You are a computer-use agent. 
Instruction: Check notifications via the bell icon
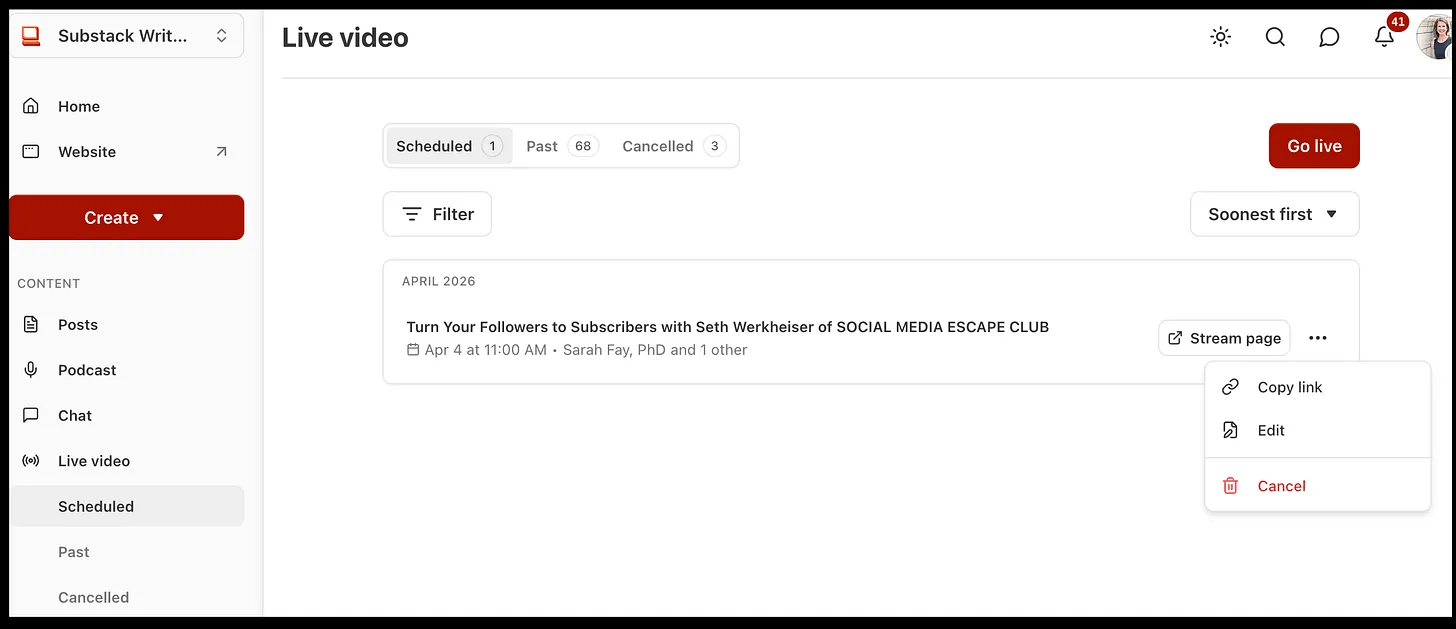point(1384,38)
